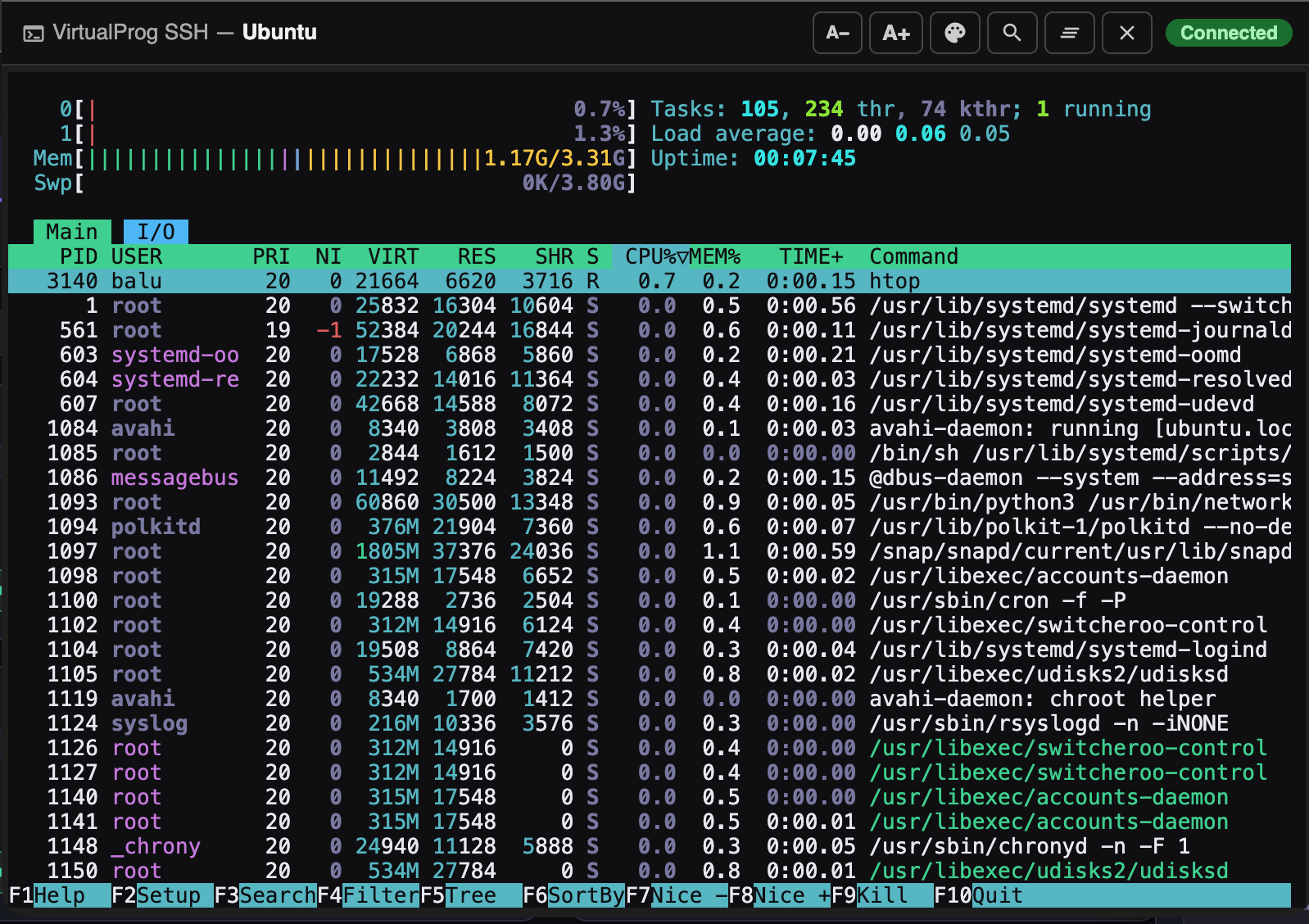This screenshot has width=1309, height=924.
Task: Select the polkitd row PID 1094
Action: point(650,527)
